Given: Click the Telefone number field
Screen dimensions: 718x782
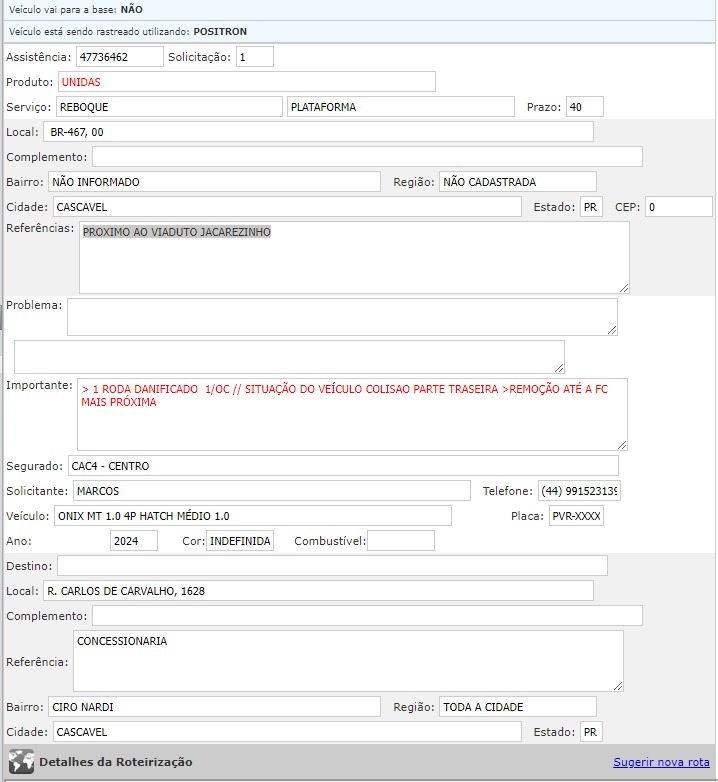Looking at the screenshot, I should (579, 491).
